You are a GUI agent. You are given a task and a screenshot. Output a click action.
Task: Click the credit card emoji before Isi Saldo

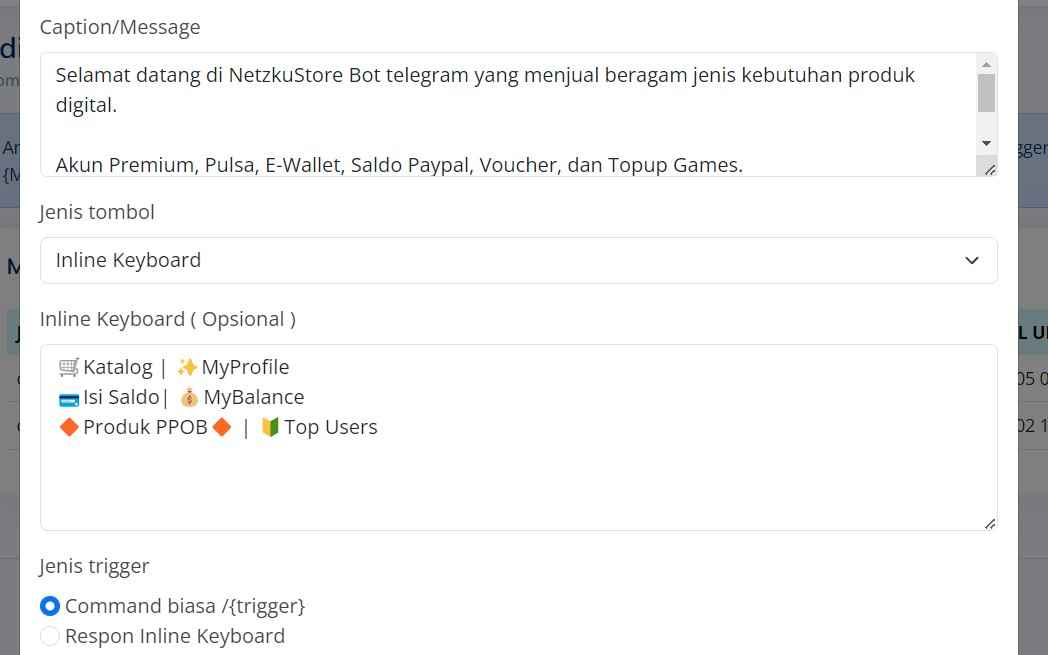[69, 398]
